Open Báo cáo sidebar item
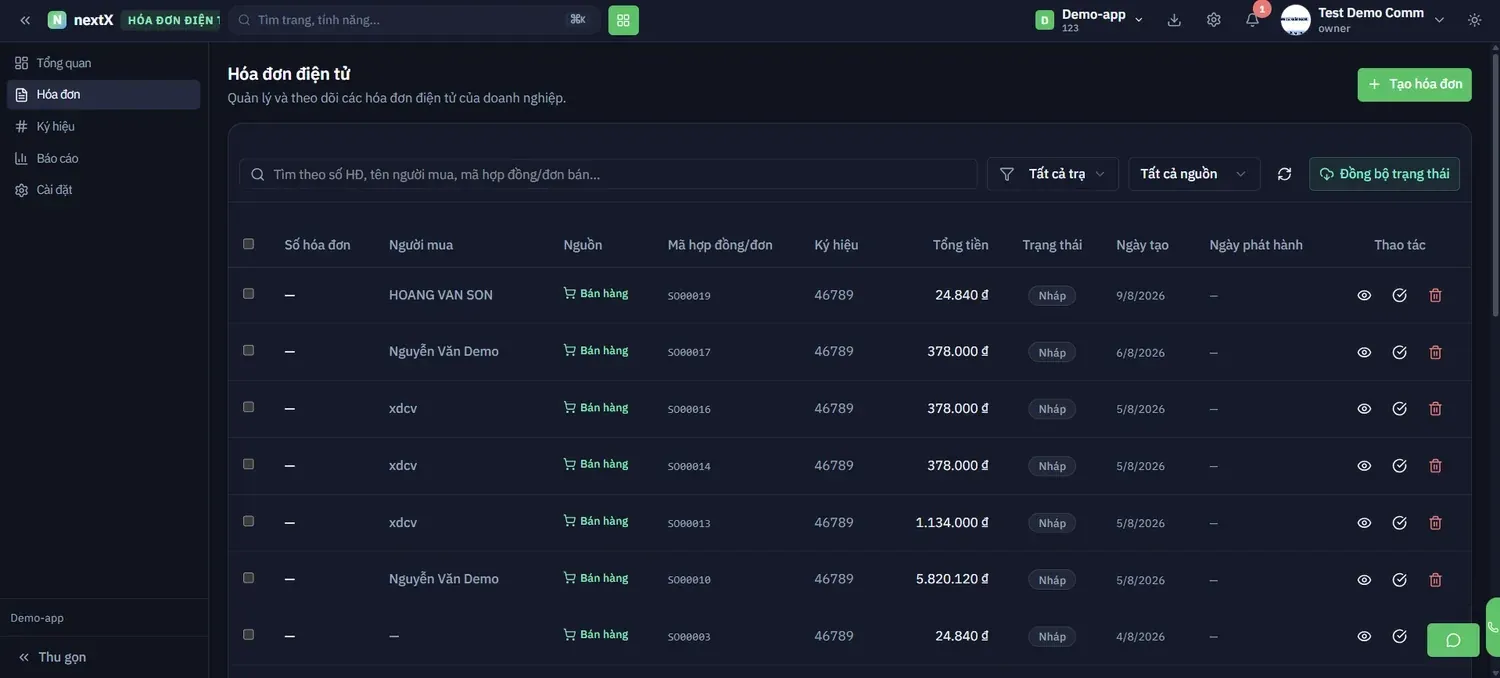This screenshot has width=1500, height=678. coord(103,158)
